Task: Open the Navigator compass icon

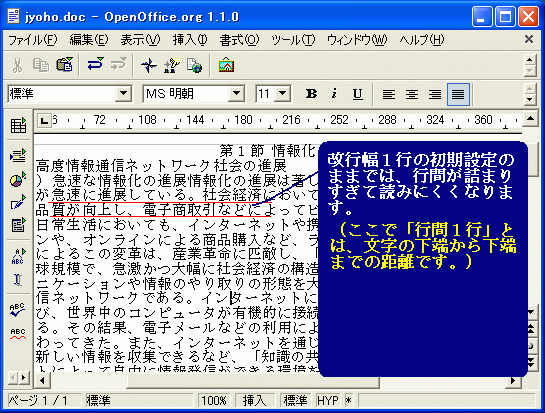Action: [149, 65]
